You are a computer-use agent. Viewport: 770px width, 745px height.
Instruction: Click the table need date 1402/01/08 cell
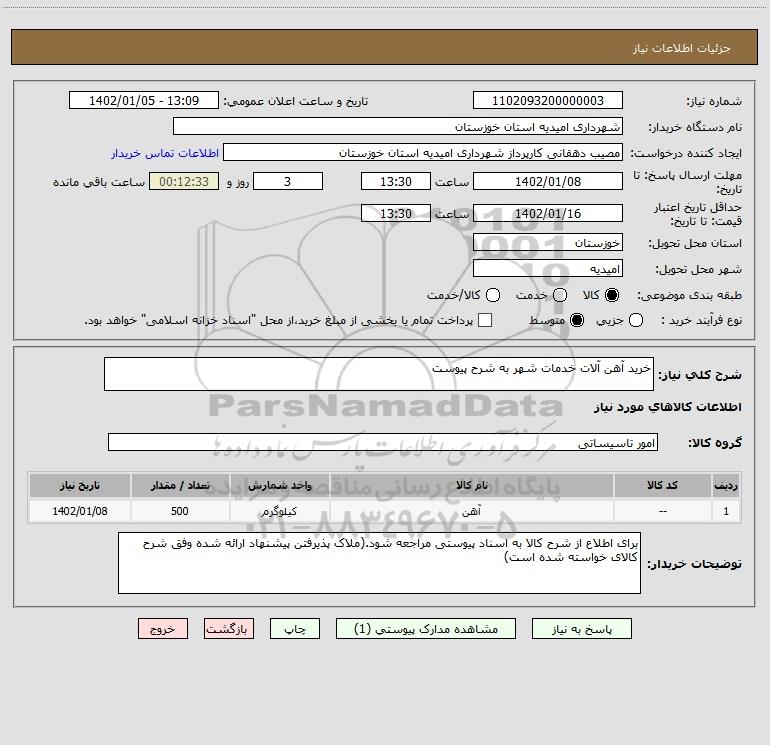pos(80,511)
